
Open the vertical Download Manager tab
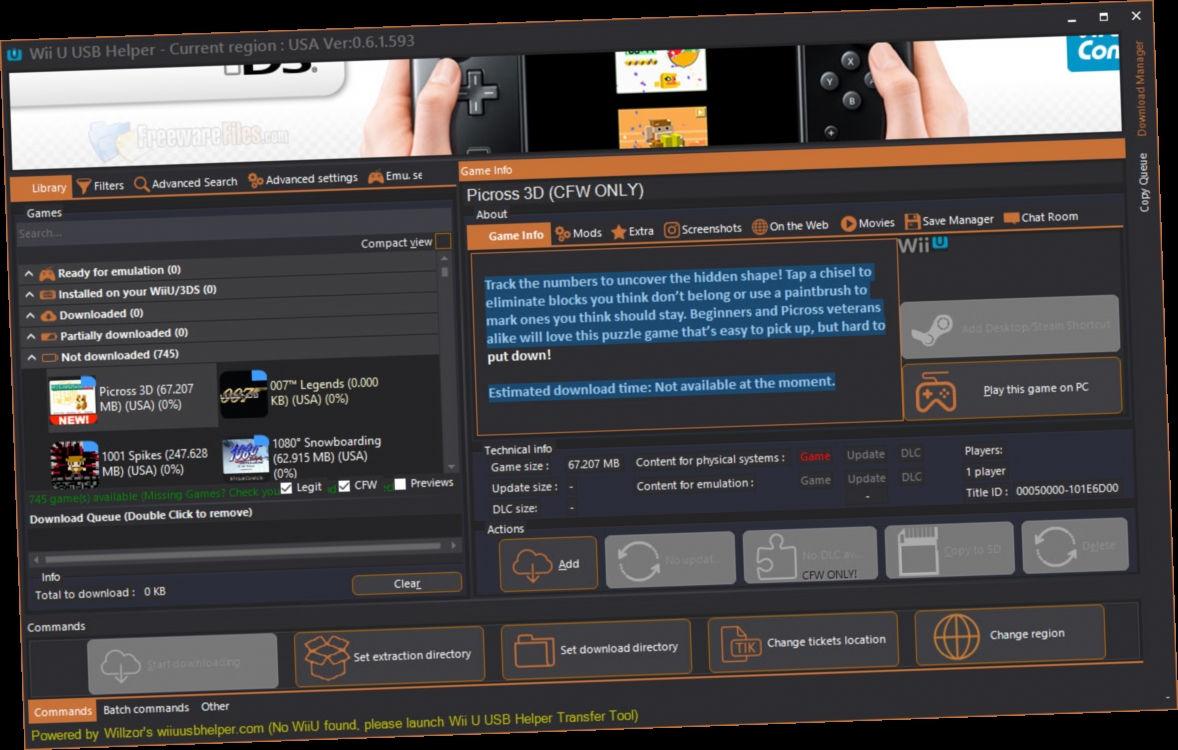point(1140,89)
